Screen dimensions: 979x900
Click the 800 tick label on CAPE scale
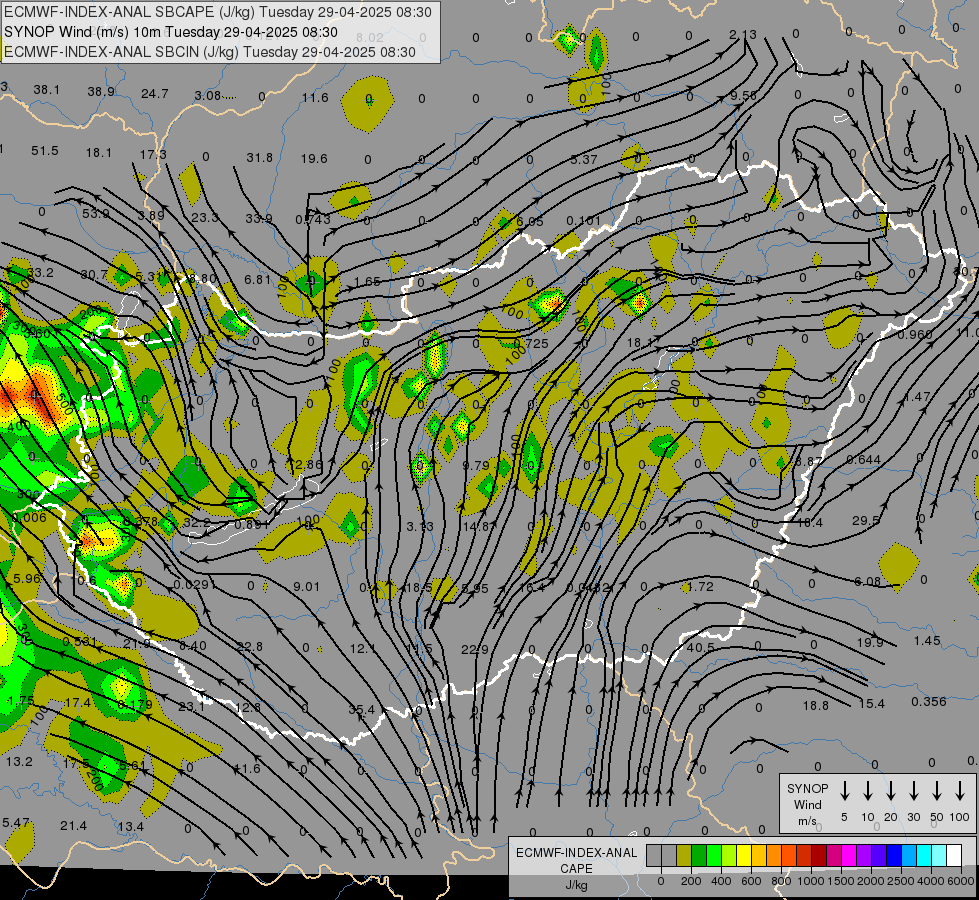[x=781, y=881]
